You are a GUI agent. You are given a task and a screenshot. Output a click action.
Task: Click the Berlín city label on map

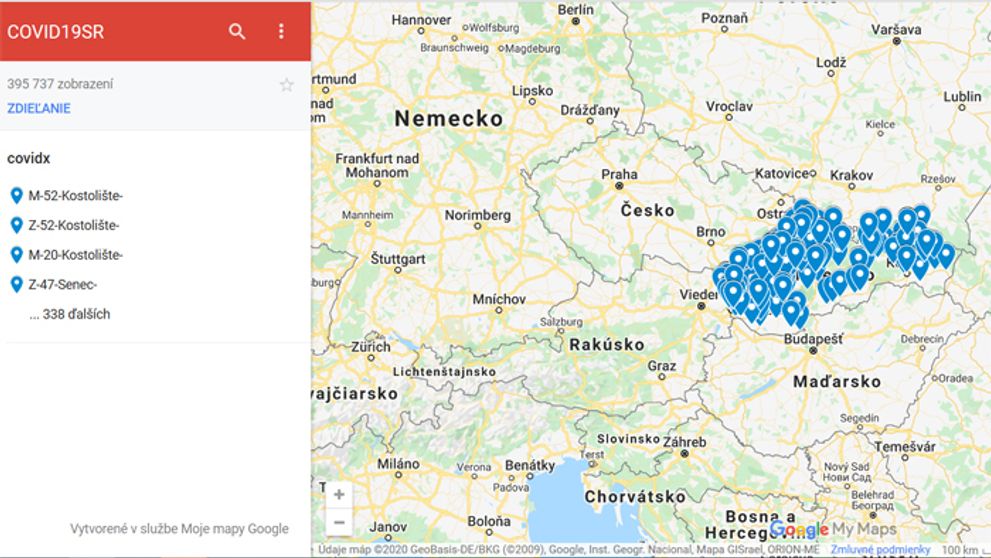tap(575, 9)
